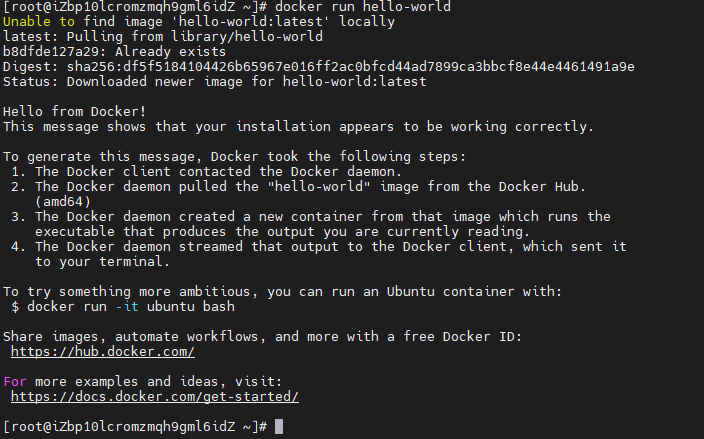This screenshot has width=704, height=439.
Task: Click the 'Hello from Docker!' line
Action: coord(74,112)
